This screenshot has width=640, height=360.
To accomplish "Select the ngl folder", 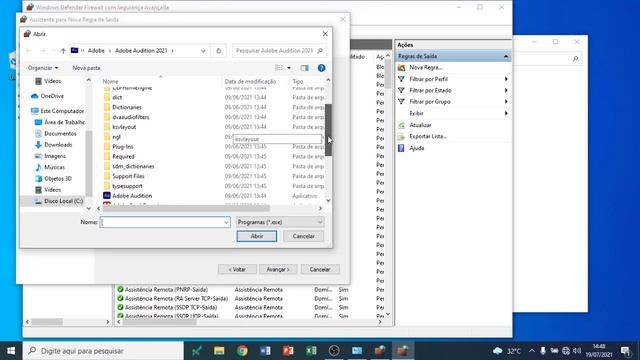I will [116, 137].
